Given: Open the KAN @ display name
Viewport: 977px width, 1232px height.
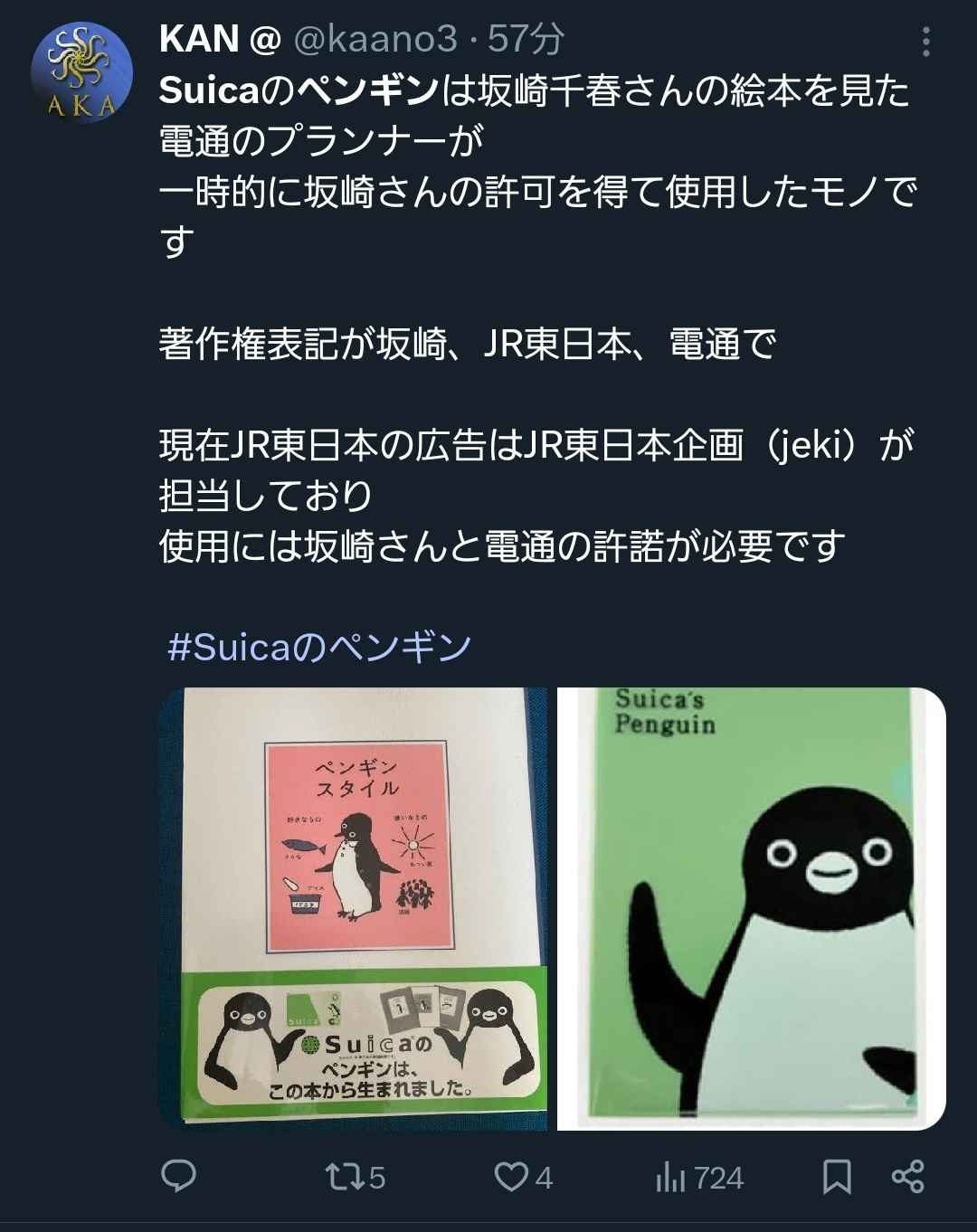Looking at the screenshot, I should coord(220,39).
